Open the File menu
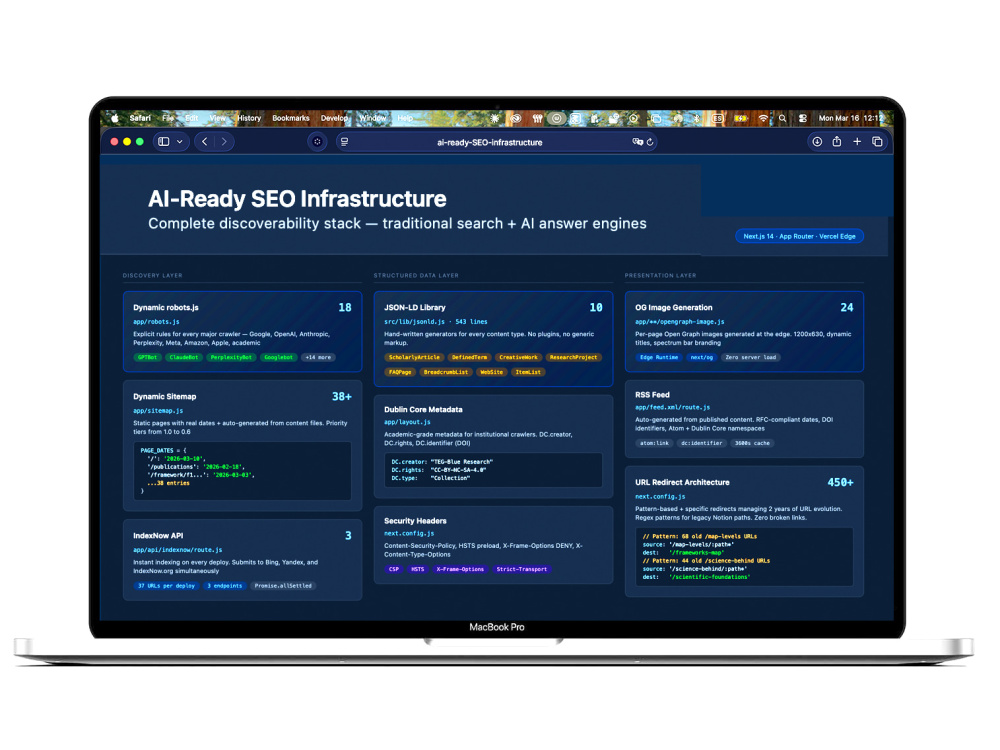Image resolution: width=1000 pixels, height=750 pixels. tap(168, 118)
